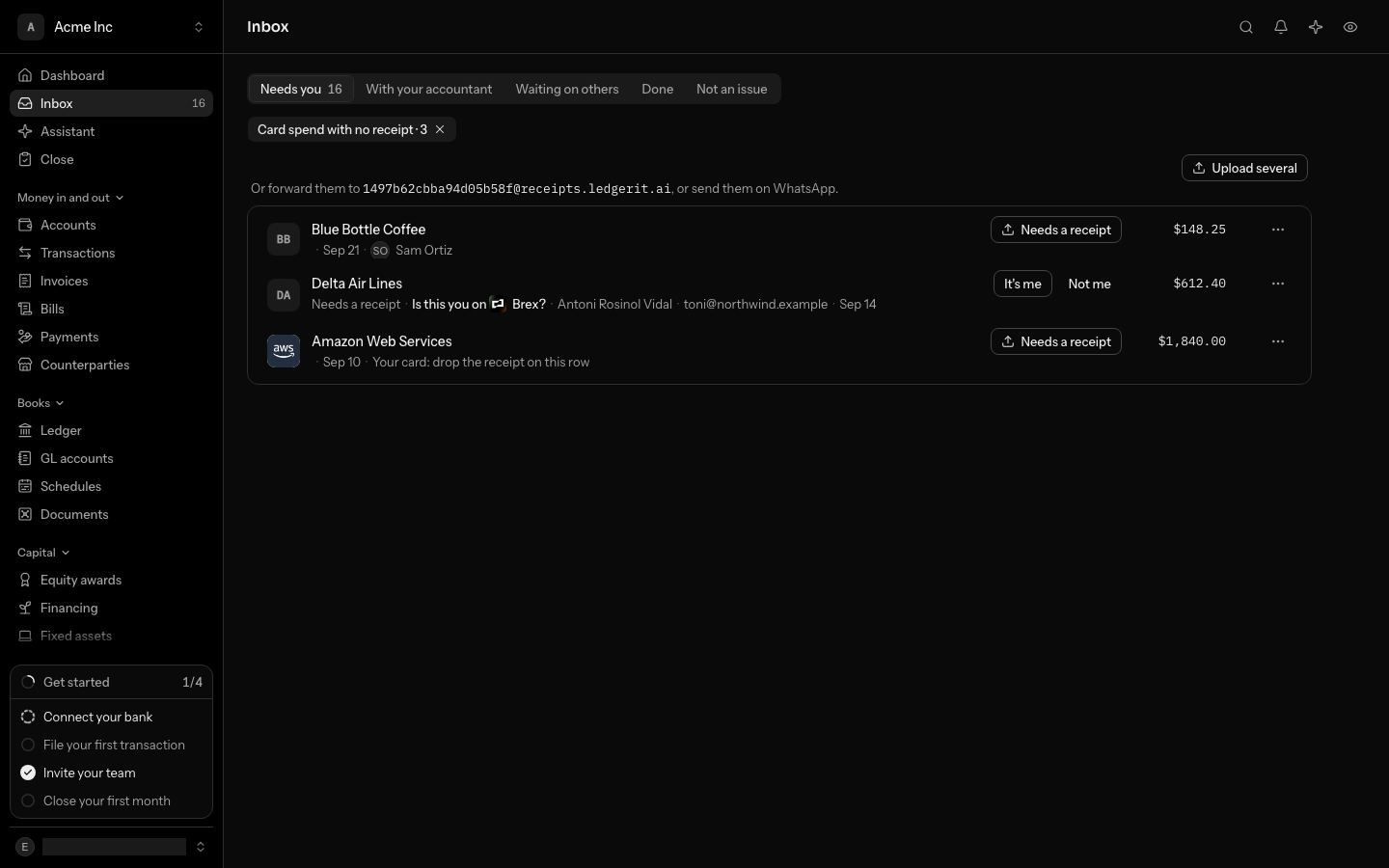The width and height of the screenshot is (1389, 868).
Task: Open Bills in the sidebar
Action: point(111,309)
